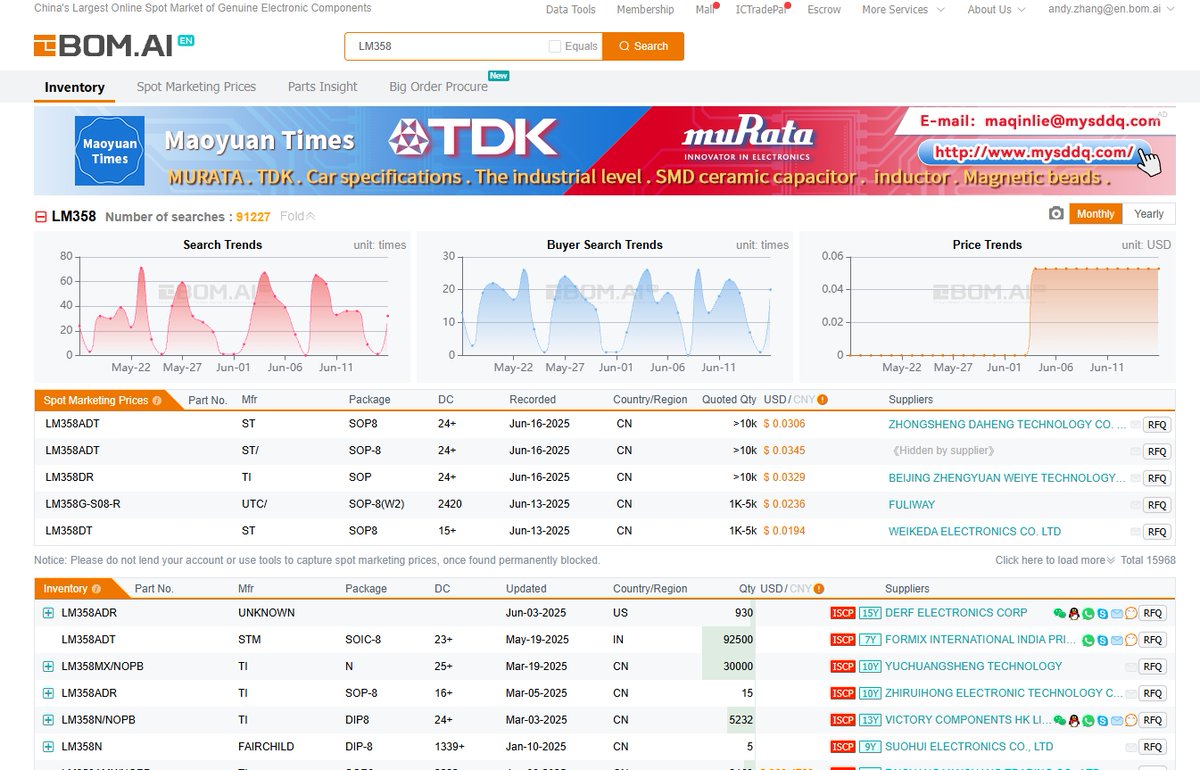
Task: Click mail icon for FORMIX INTERNATIONAL INDIA
Action: (x=1117, y=640)
